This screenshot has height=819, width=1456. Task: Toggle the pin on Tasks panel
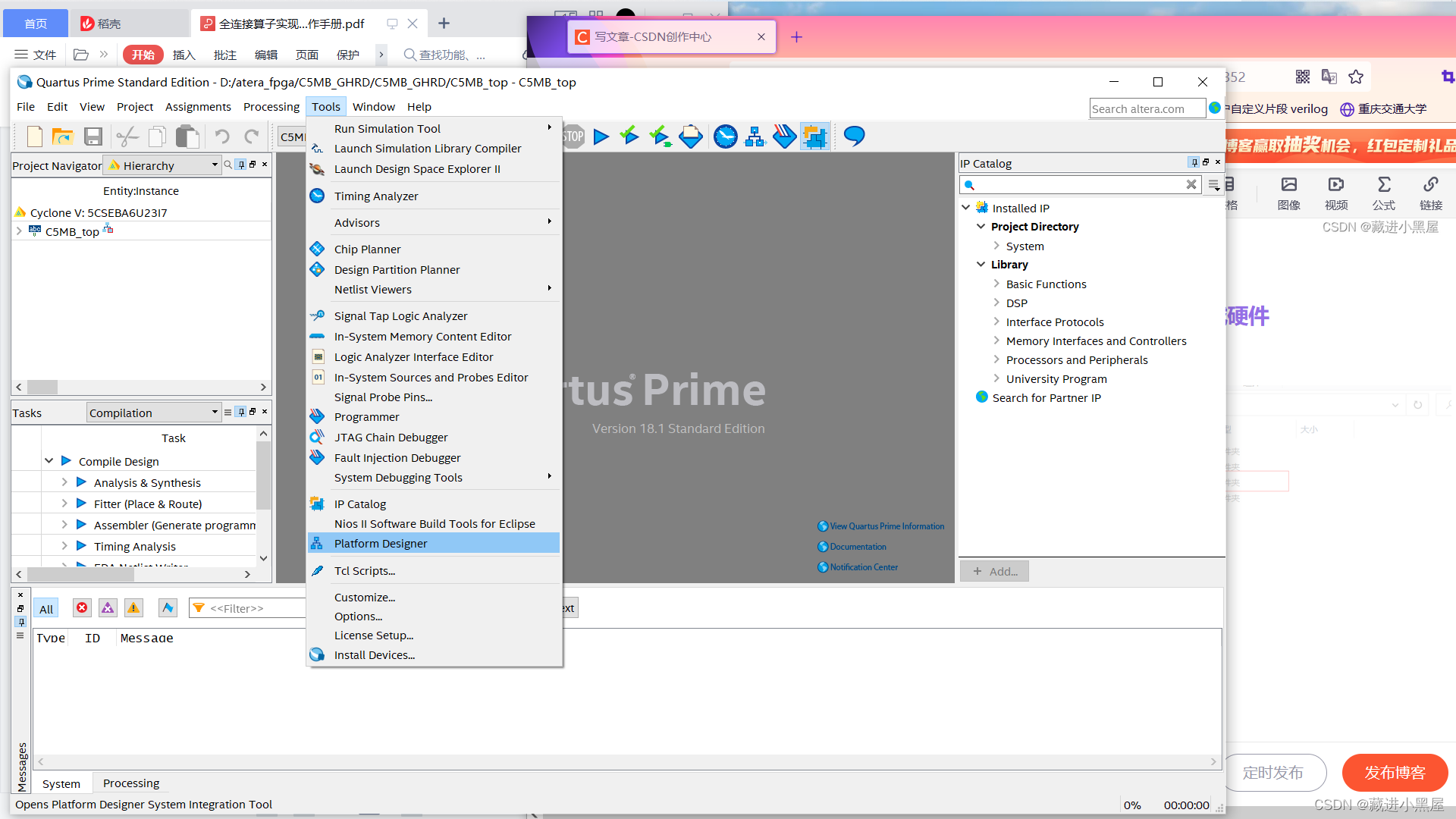(242, 412)
